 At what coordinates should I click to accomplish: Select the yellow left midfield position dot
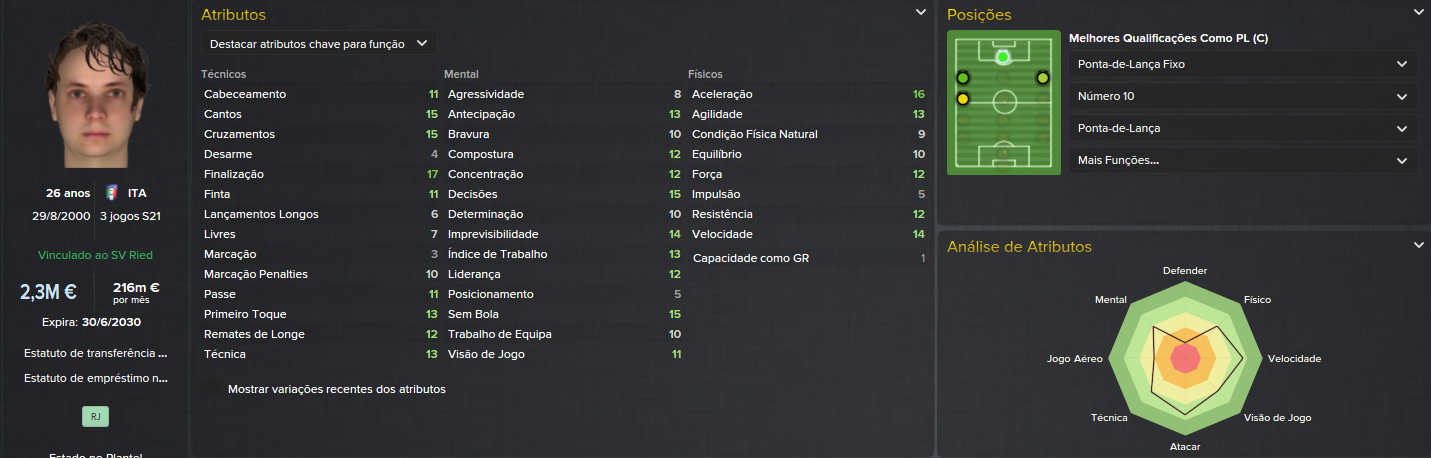click(963, 98)
